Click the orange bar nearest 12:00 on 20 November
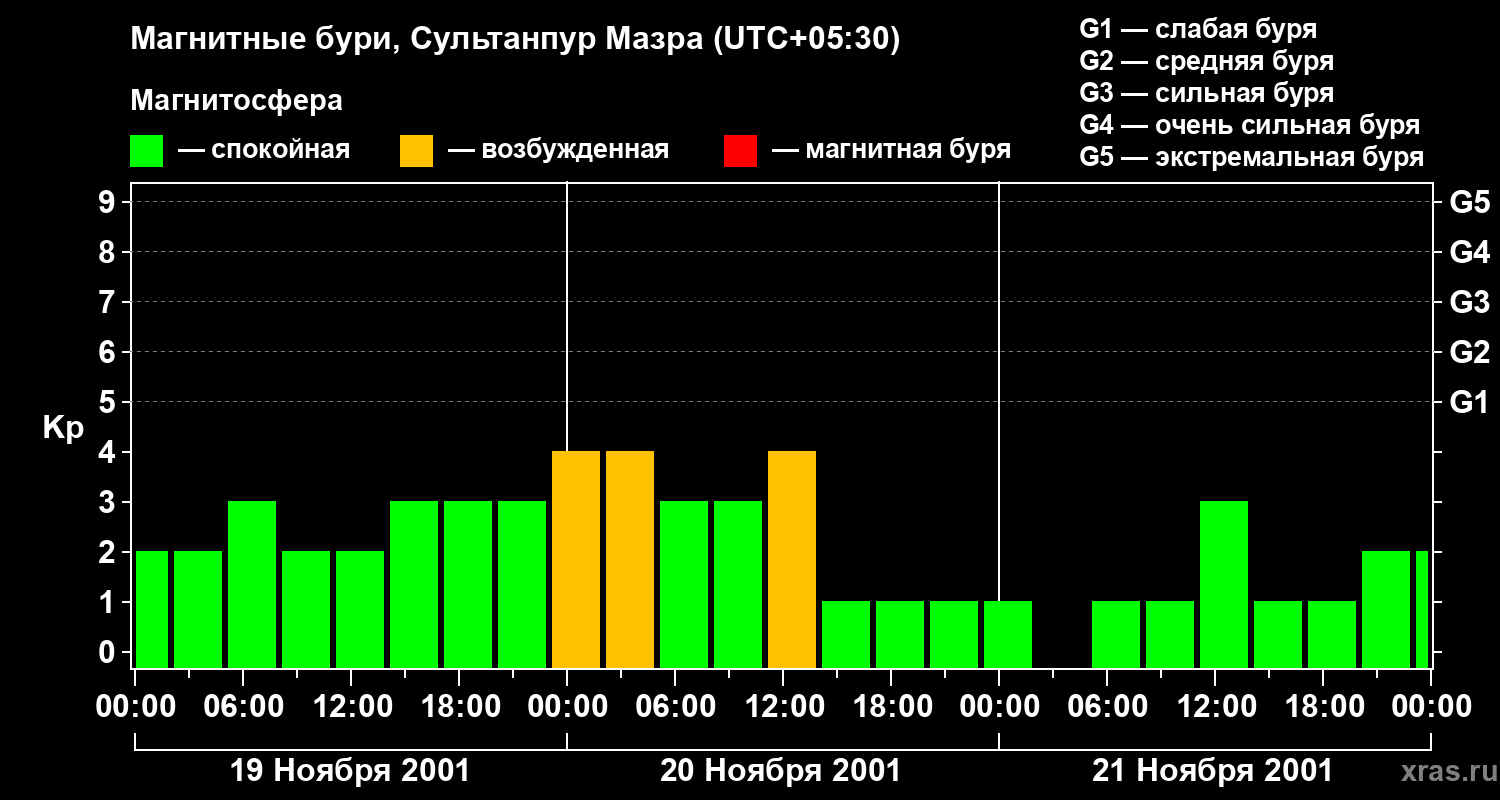 (792, 559)
